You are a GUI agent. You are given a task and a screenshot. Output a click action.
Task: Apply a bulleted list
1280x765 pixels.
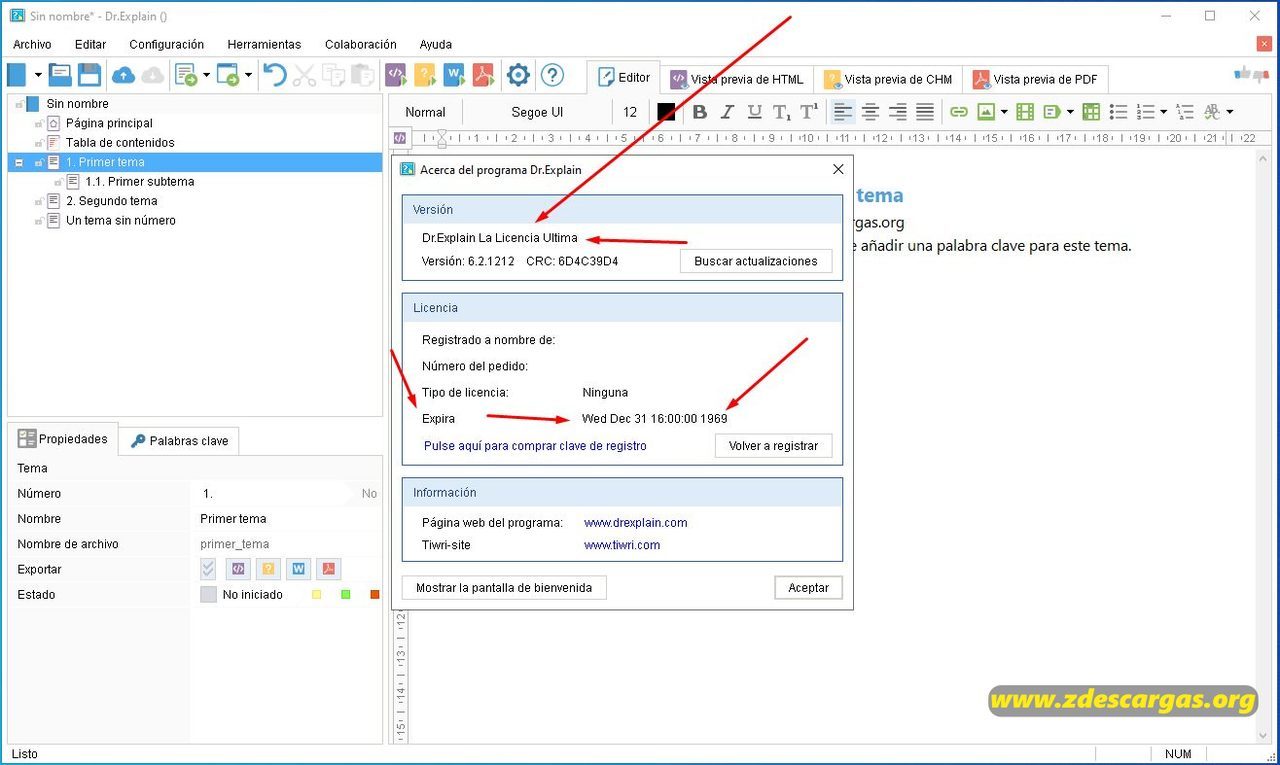[1119, 112]
